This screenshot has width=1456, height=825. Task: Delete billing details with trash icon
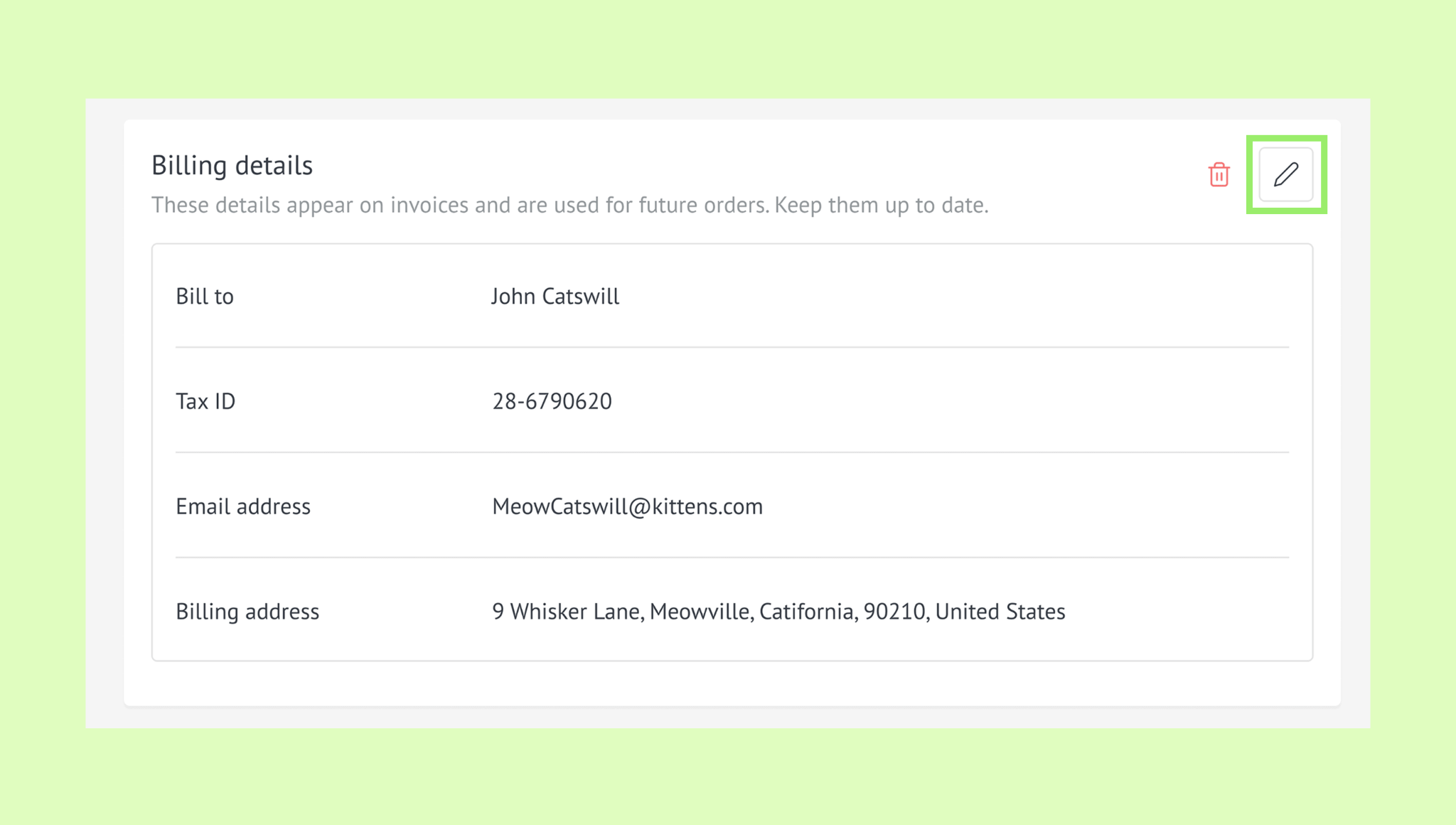coord(1219,174)
